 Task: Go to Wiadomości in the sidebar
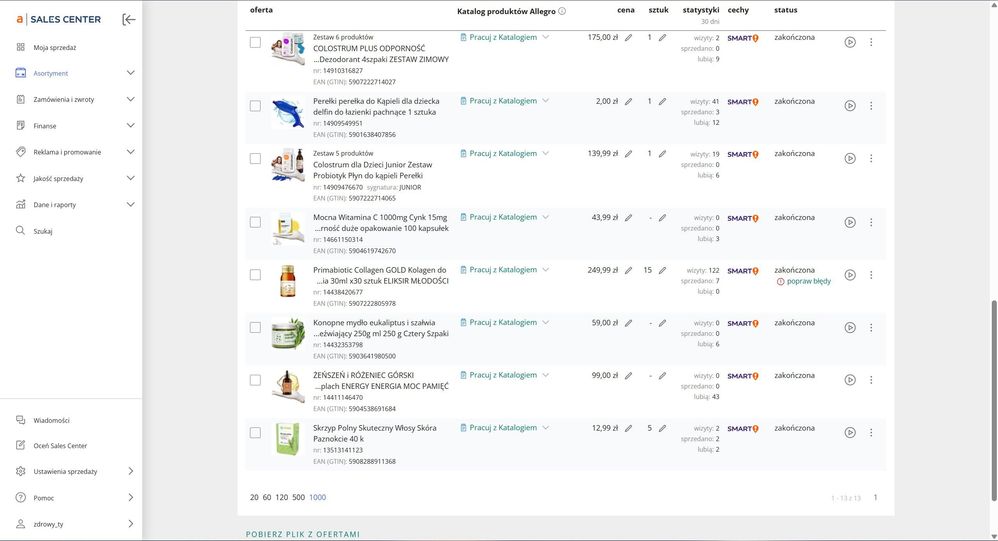pyautogui.click(x=51, y=420)
